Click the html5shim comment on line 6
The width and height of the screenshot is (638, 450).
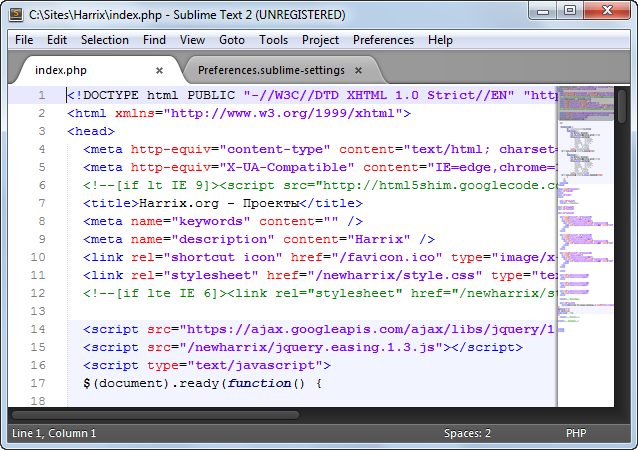320,185
